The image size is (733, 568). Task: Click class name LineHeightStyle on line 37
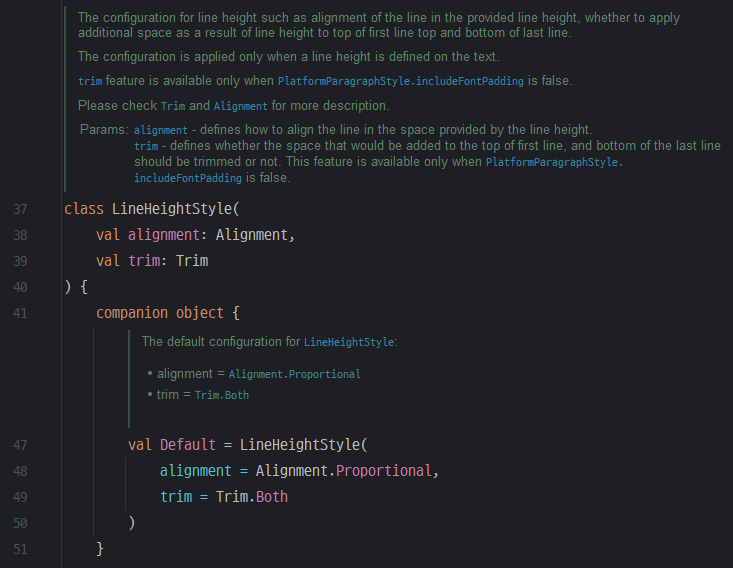click(x=172, y=209)
